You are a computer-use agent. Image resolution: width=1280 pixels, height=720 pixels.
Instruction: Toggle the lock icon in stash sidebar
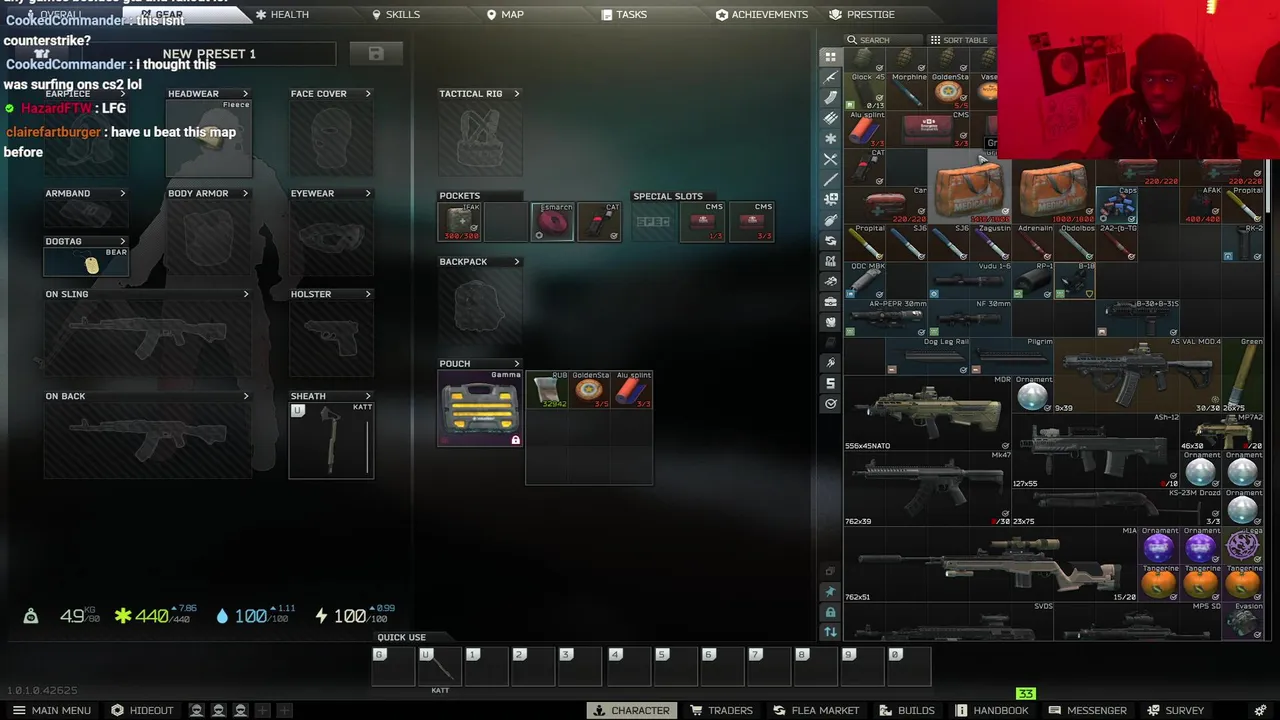pos(830,612)
